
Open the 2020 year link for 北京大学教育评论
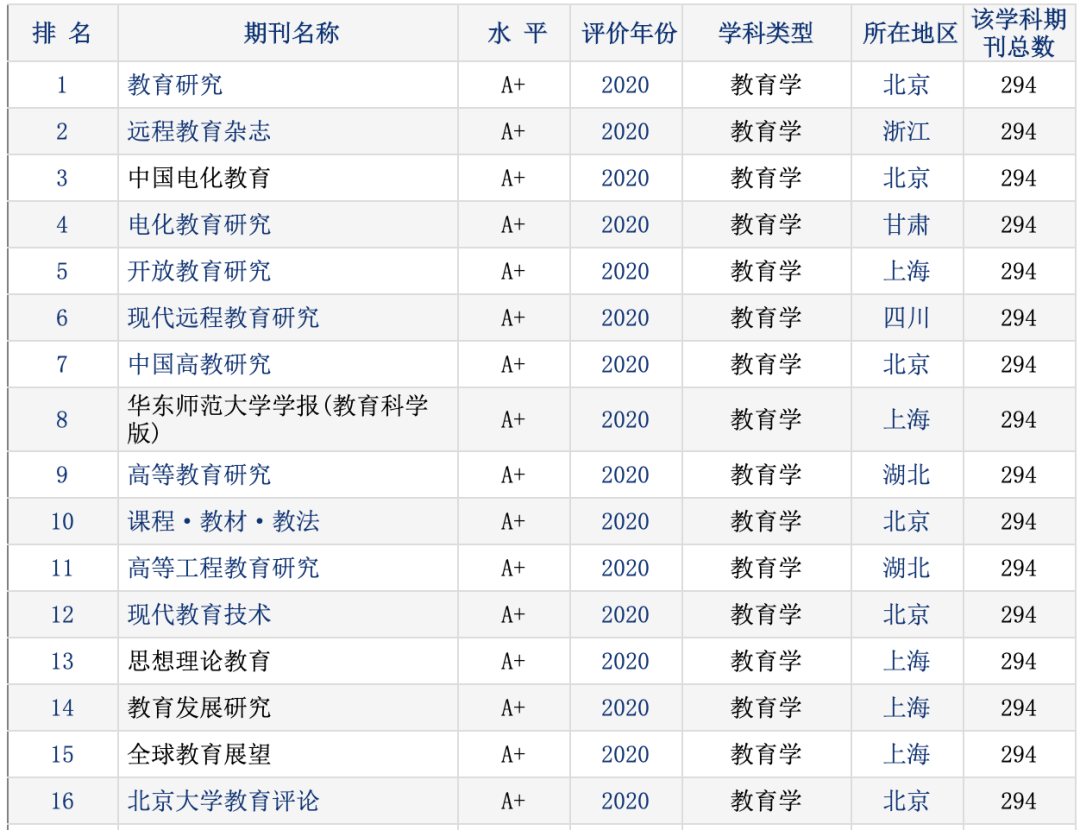pos(625,801)
